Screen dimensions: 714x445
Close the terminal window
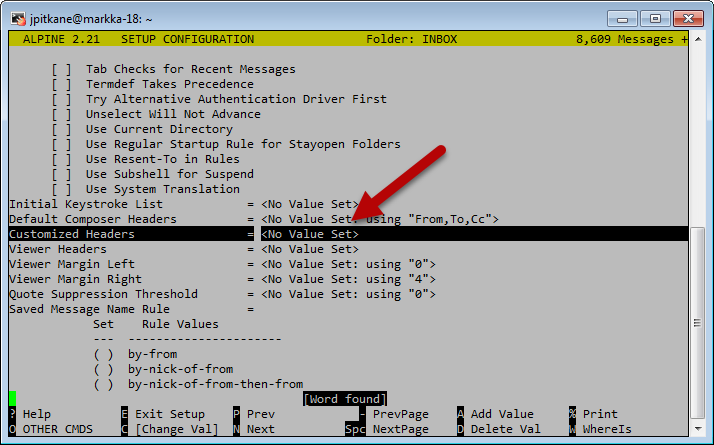click(x=688, y=19)
